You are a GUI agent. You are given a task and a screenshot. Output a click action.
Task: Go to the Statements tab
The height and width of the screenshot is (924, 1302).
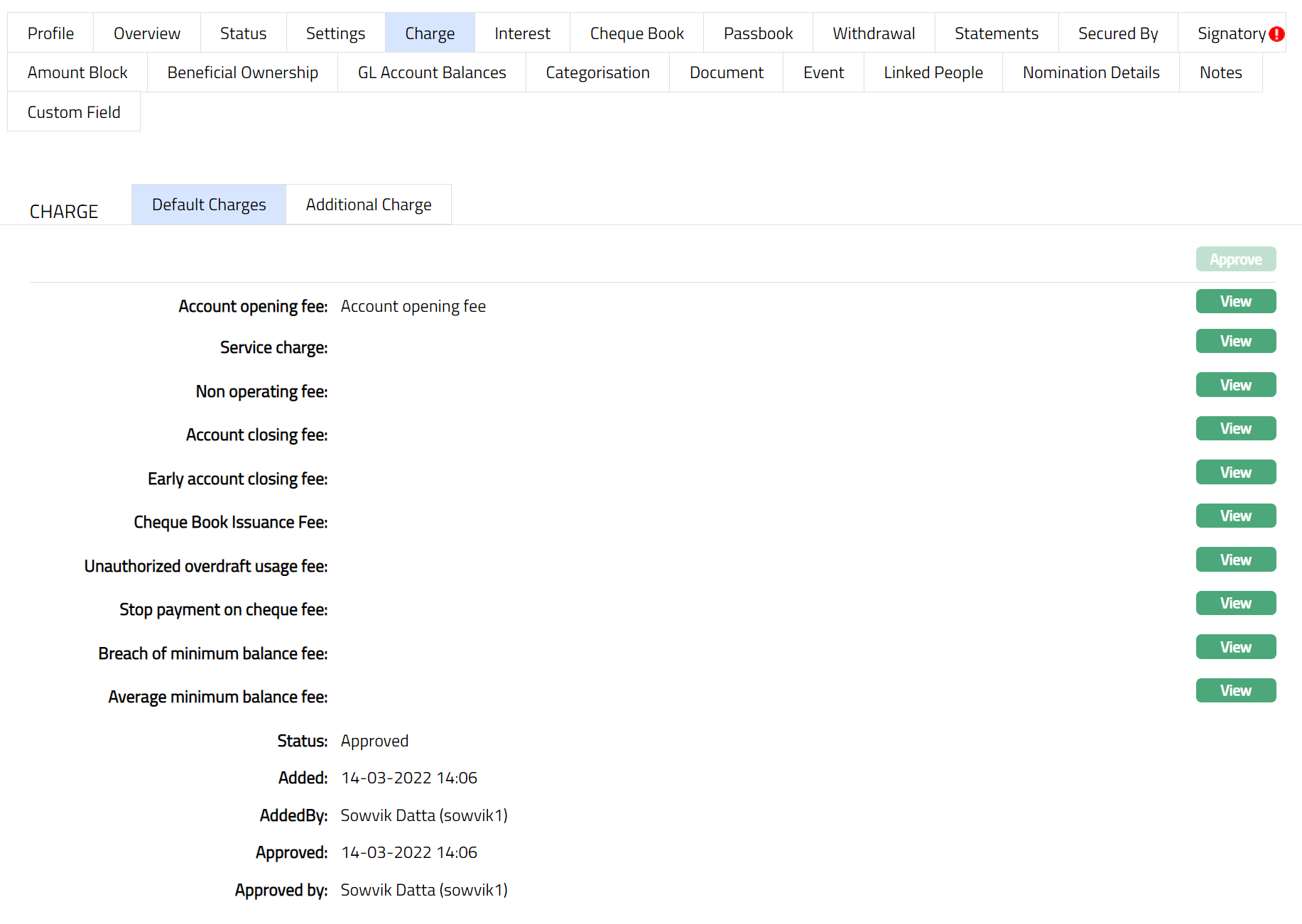pyautogui.click(x=996, y=33)
